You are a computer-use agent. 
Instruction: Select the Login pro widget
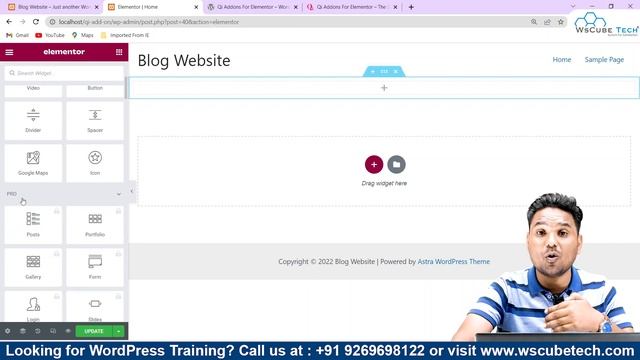tap(33, 307)
